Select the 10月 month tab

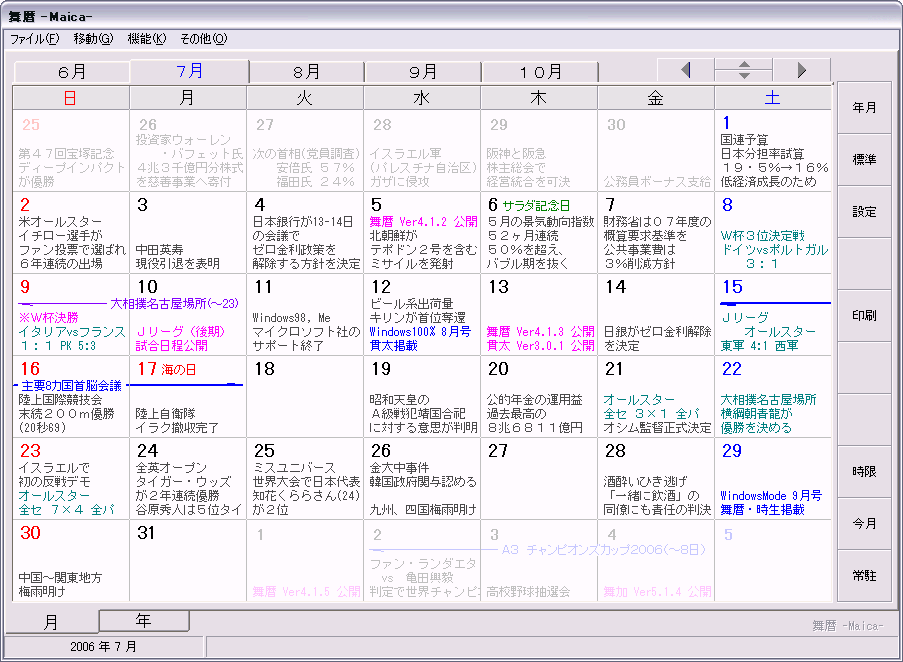tap(541, 72)
